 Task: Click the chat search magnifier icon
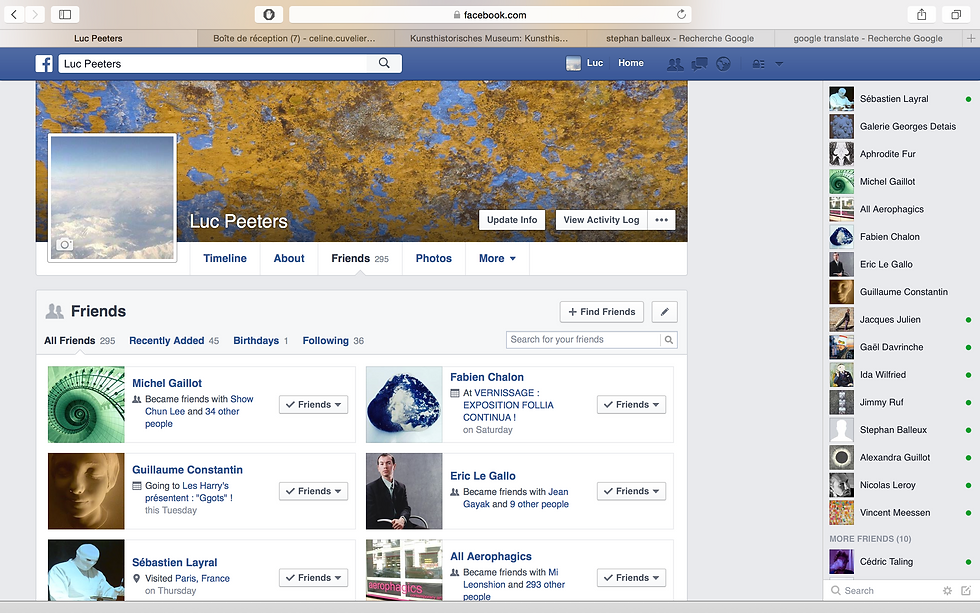tap(836, 591)
